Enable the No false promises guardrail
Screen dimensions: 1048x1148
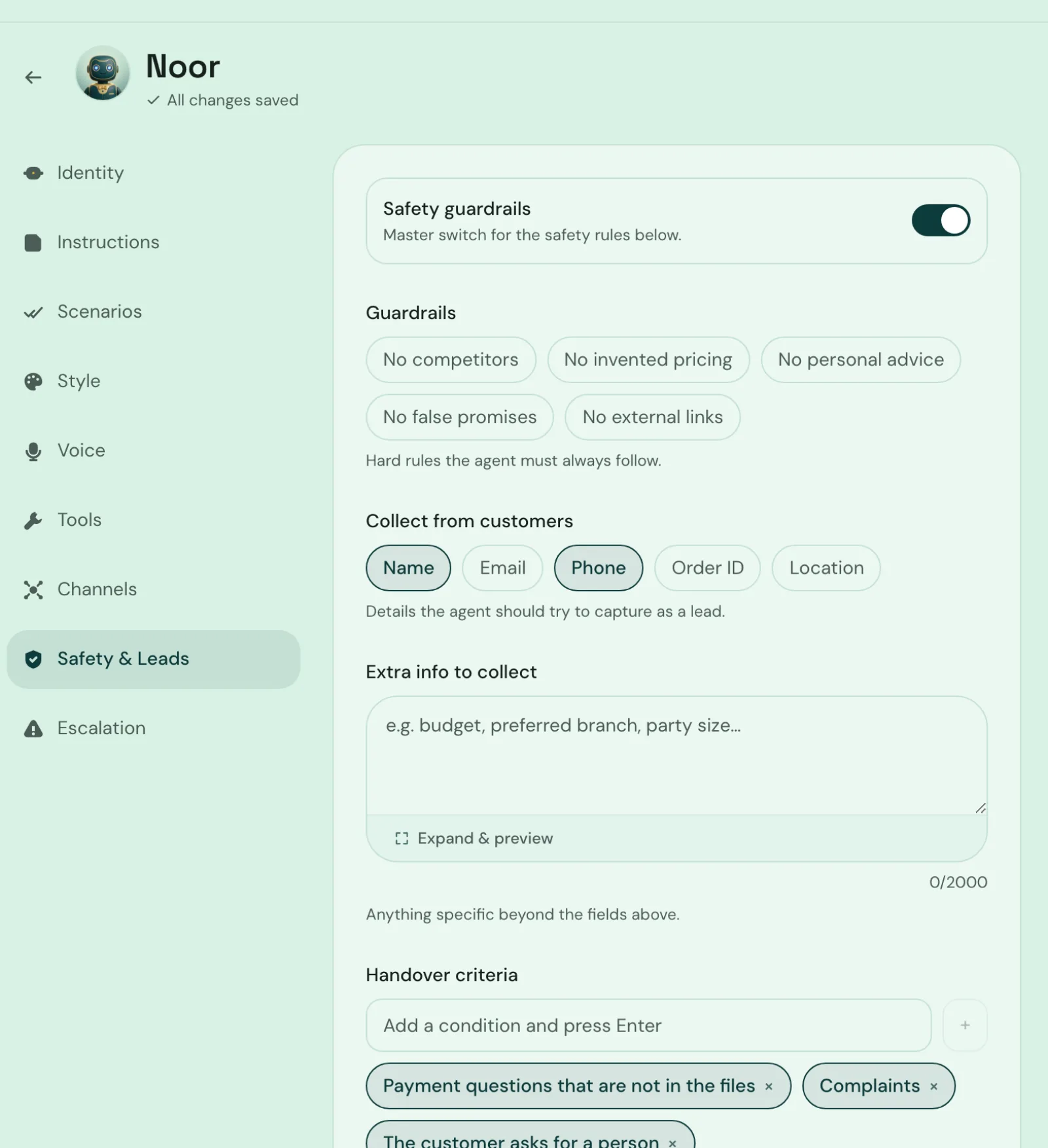[x=460, y=417]
